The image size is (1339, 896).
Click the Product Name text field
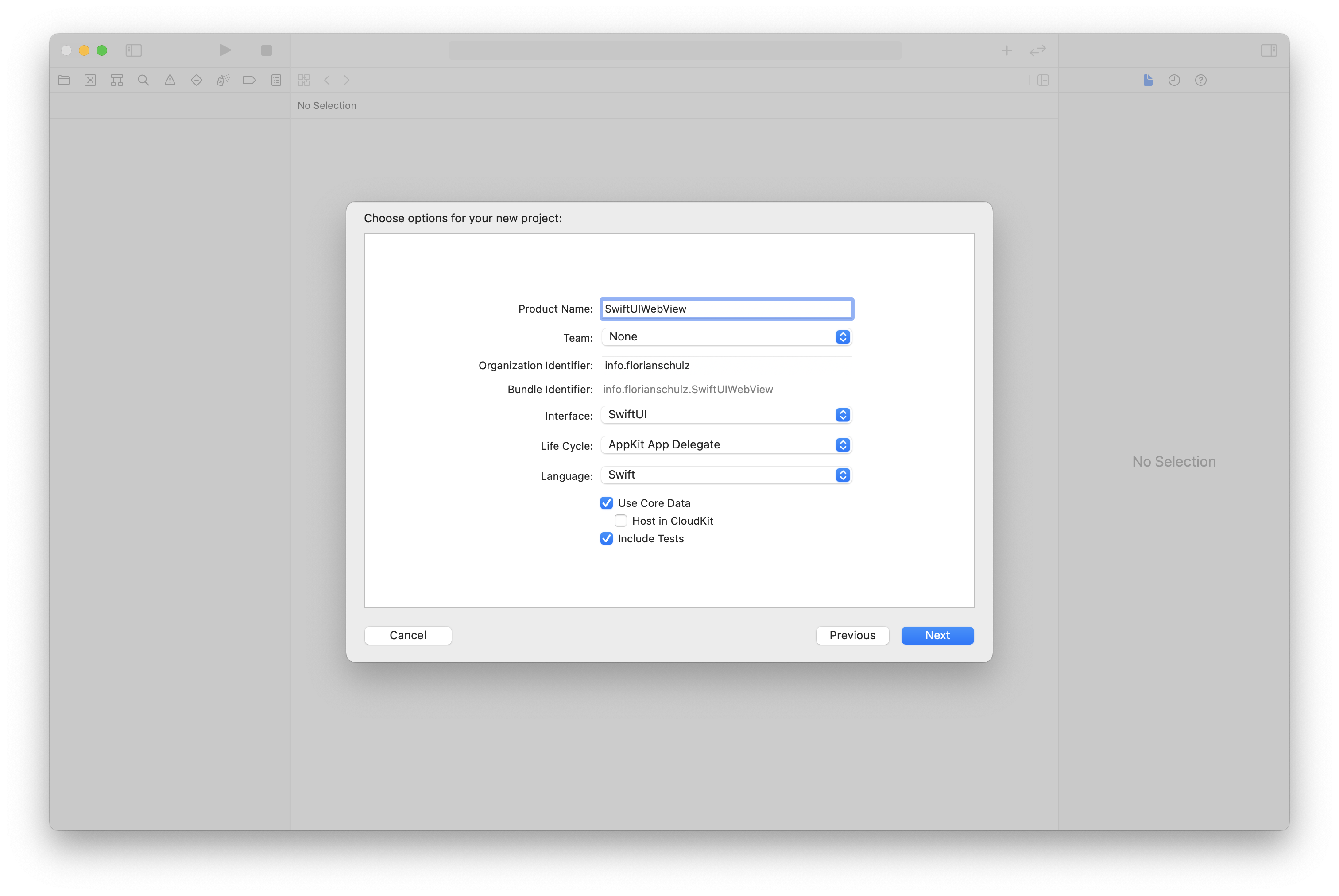726,309
